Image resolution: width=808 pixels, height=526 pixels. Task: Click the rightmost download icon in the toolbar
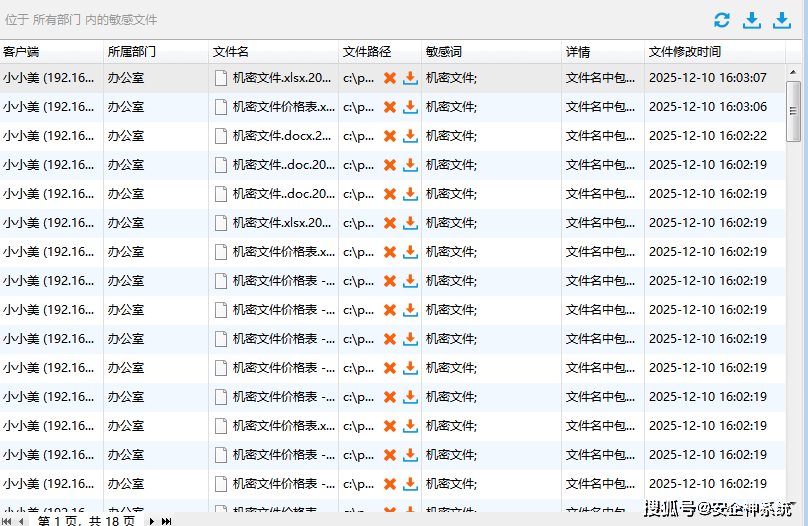[x=782, y=20]
